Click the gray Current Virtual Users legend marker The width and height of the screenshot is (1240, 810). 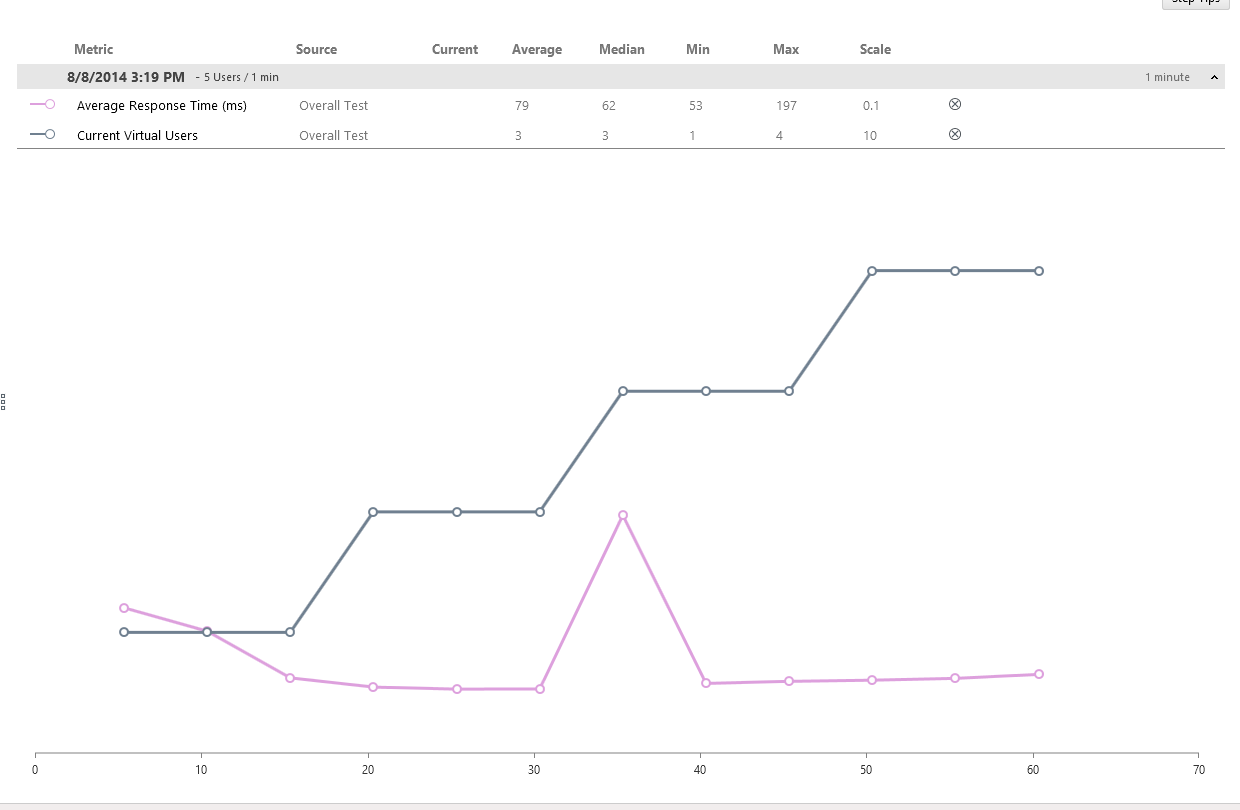coord(43,134)
